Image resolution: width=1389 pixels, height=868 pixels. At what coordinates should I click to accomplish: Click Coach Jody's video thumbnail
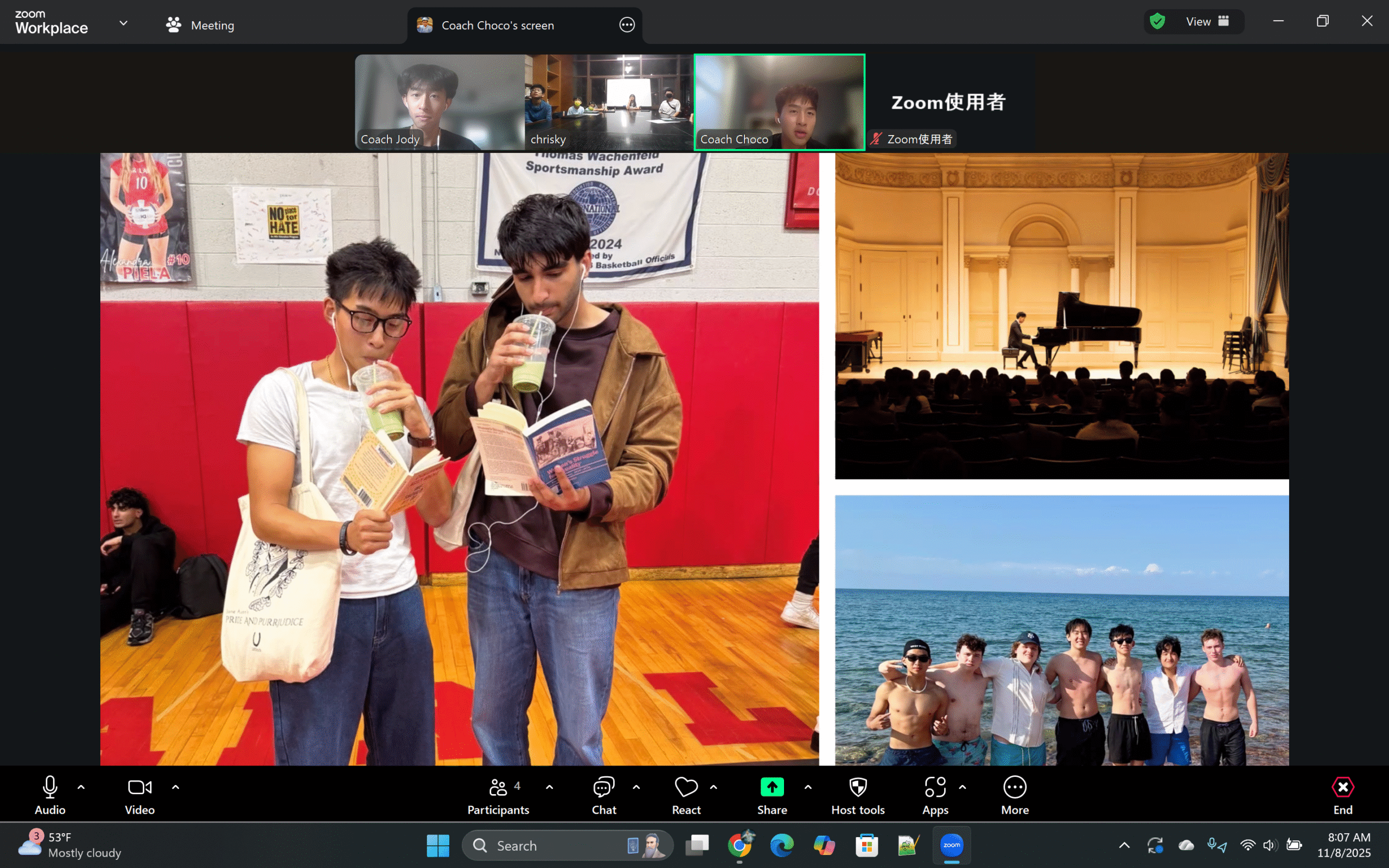pos(439,102)
